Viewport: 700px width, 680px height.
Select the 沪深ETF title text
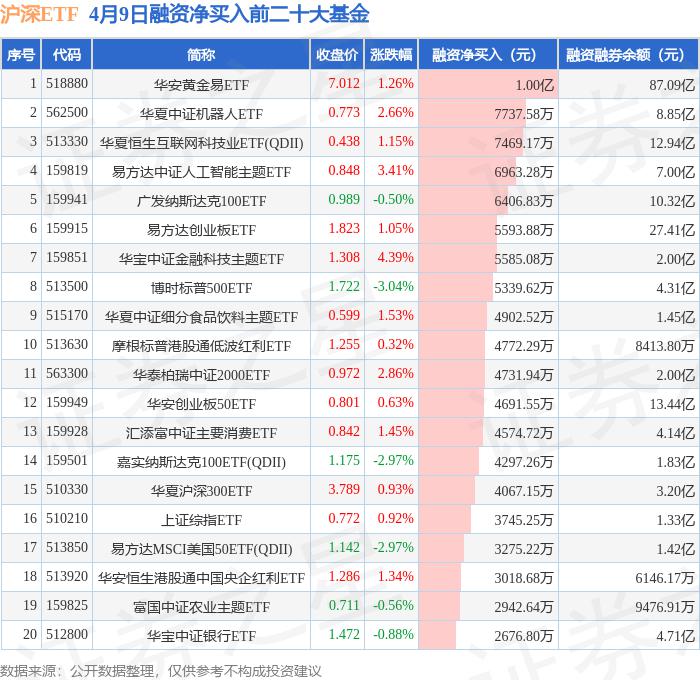click(39, 14)
